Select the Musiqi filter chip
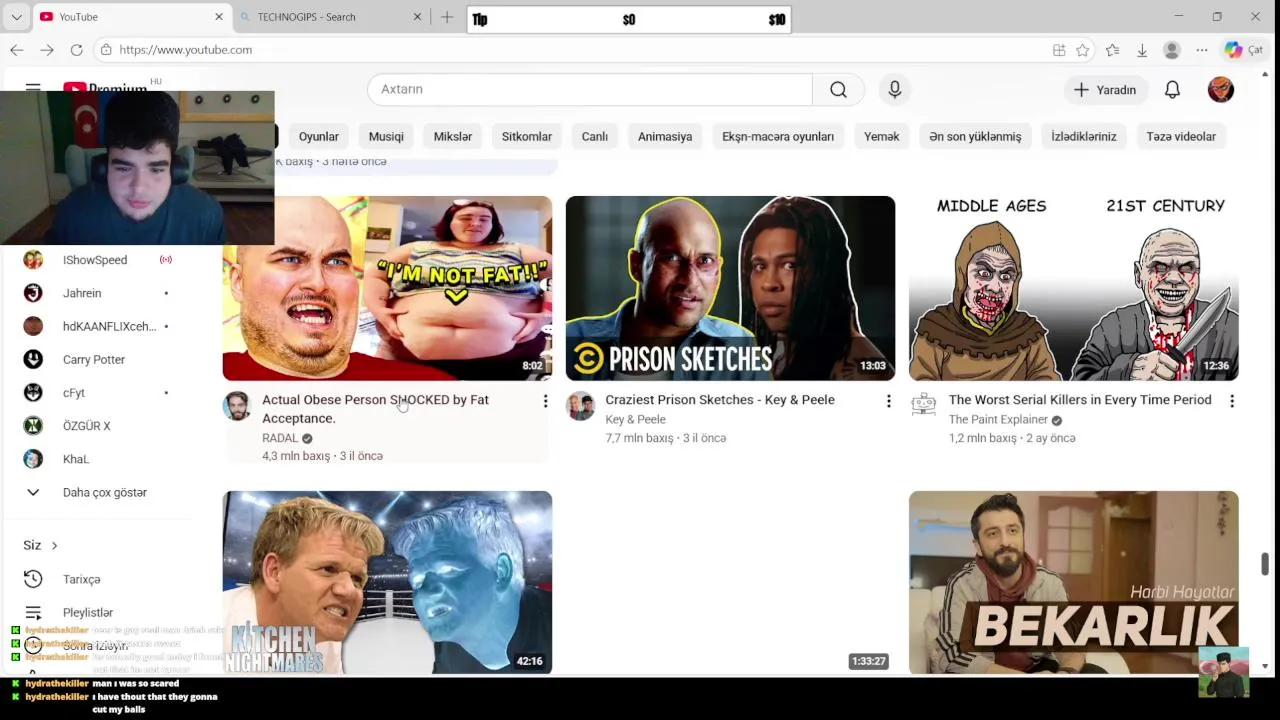This screenshot has height=720, width=1280. click(386, 136)
